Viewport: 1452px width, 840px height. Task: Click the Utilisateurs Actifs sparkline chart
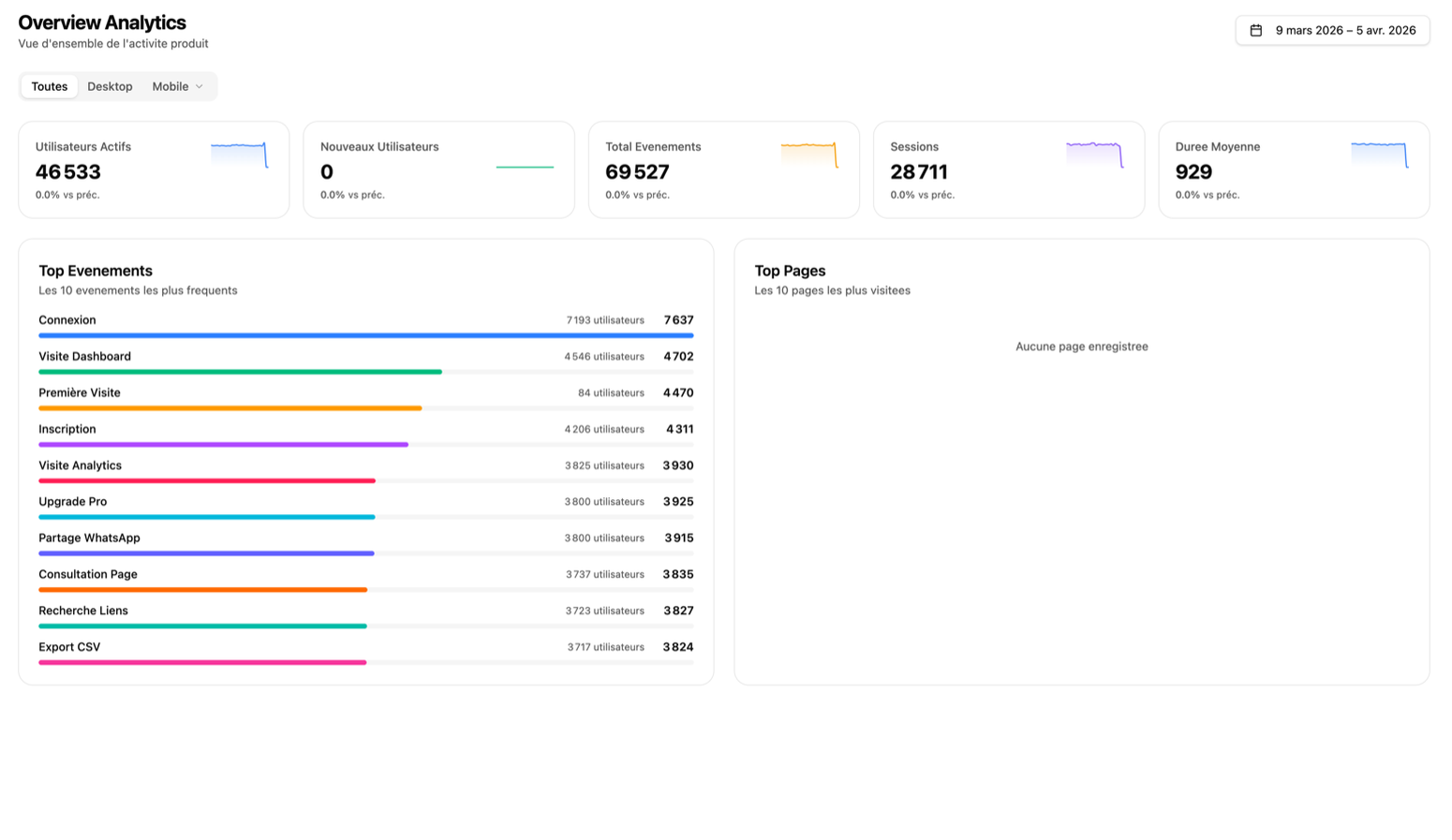click(x=239, y=155)
